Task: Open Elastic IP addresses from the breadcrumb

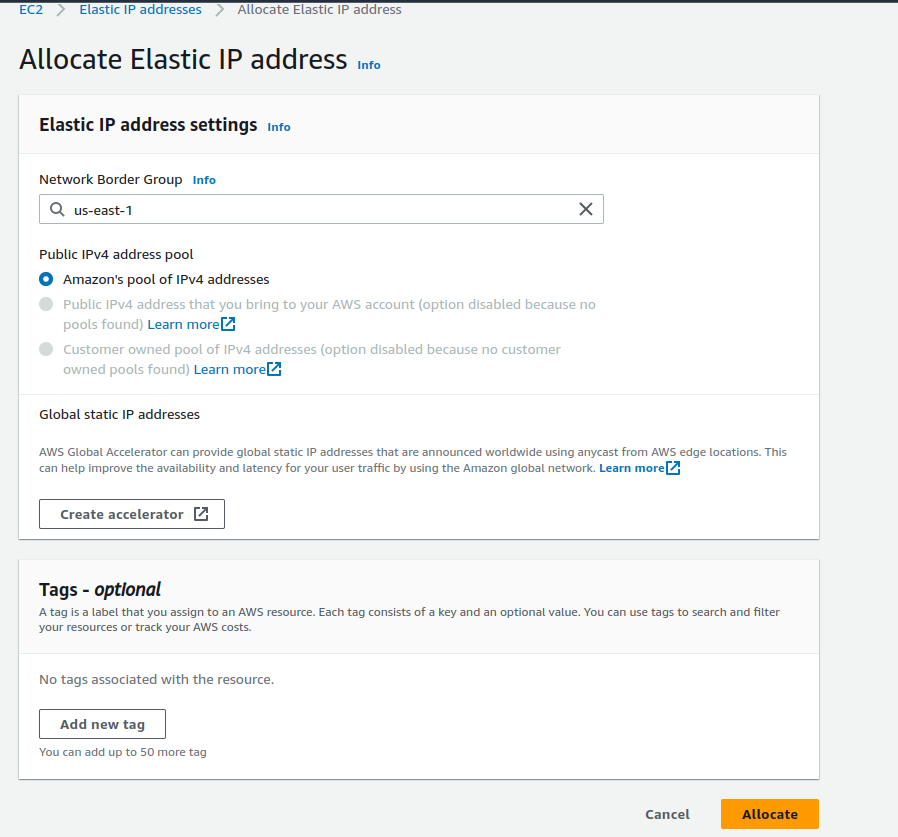Action: [140, 9]
